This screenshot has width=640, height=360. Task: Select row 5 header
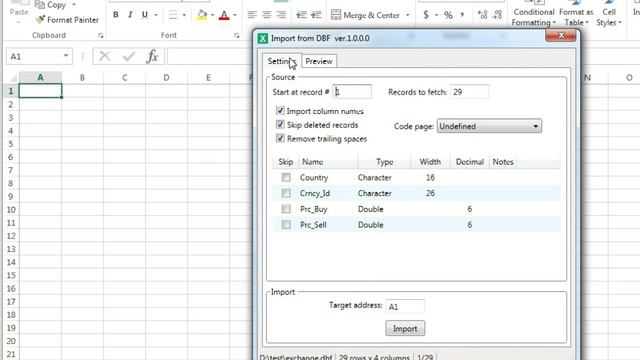(10, 144)
